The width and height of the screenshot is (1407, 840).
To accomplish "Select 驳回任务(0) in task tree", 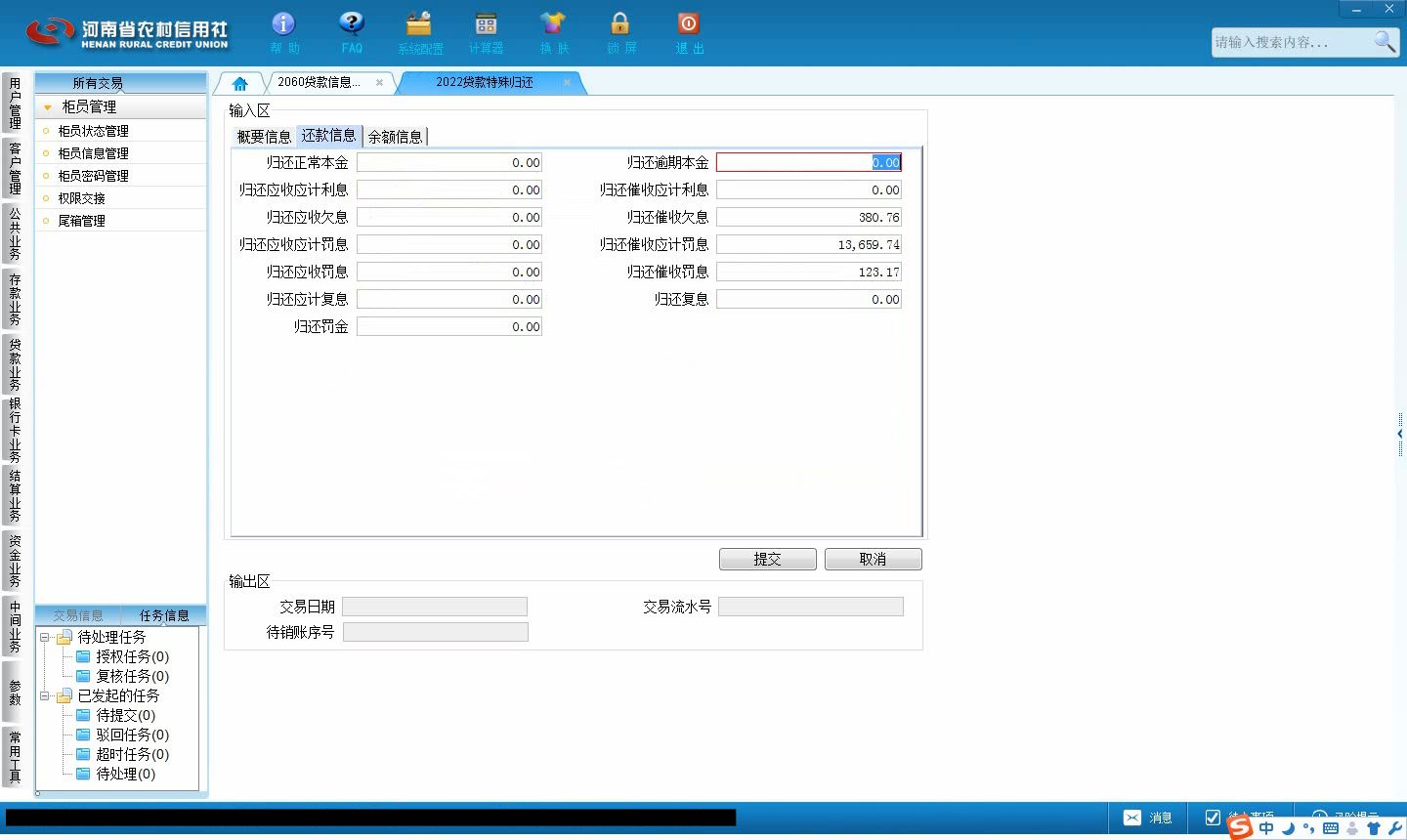I will click(x=132, y=735).
